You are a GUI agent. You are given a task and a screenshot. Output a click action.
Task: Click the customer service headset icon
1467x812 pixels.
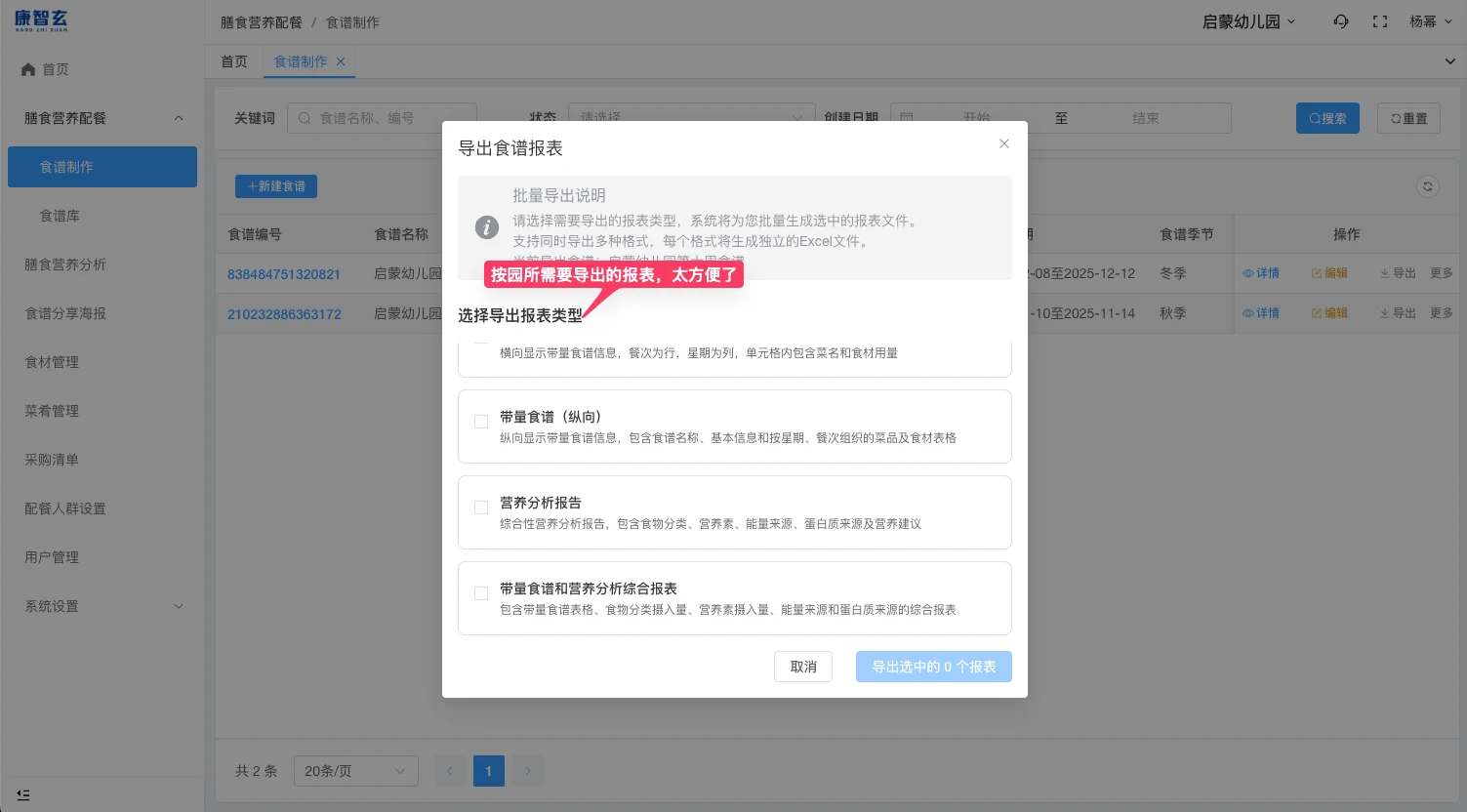[1341, 21]
